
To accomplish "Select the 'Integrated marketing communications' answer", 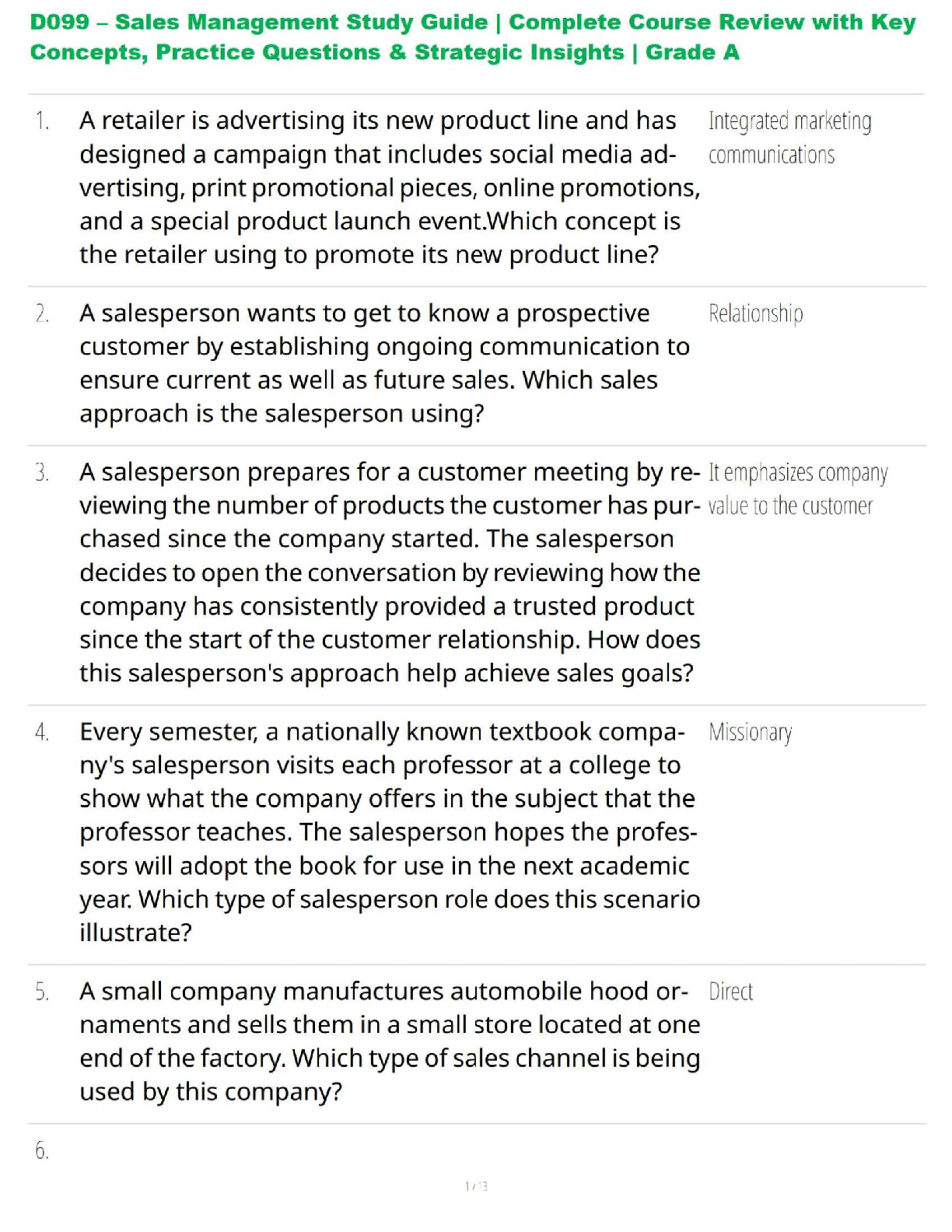I will point(789,138).
